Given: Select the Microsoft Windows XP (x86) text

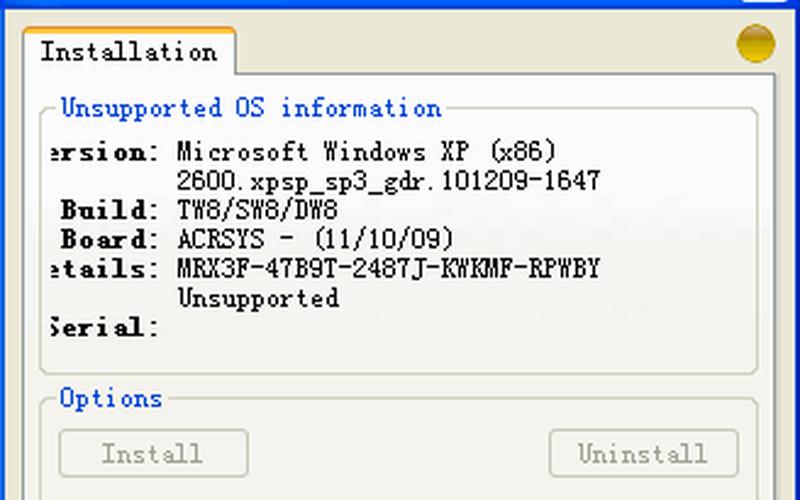Looking at the screenshot, I should 366,152.
